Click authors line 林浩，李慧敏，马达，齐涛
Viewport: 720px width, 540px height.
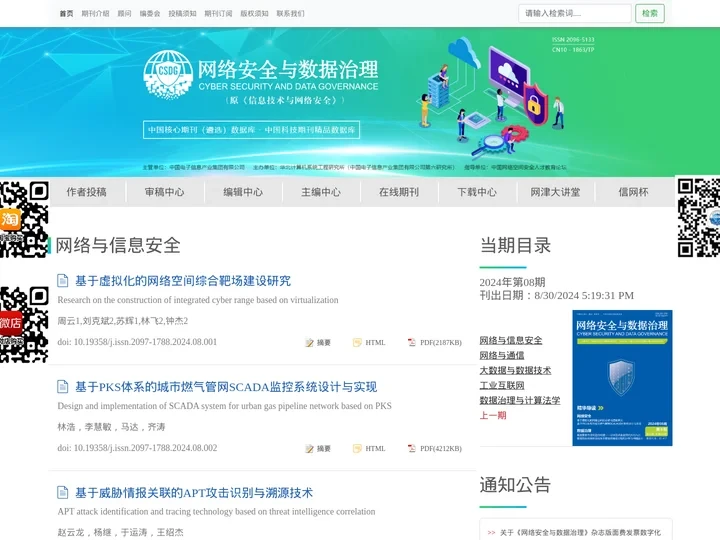111,427
